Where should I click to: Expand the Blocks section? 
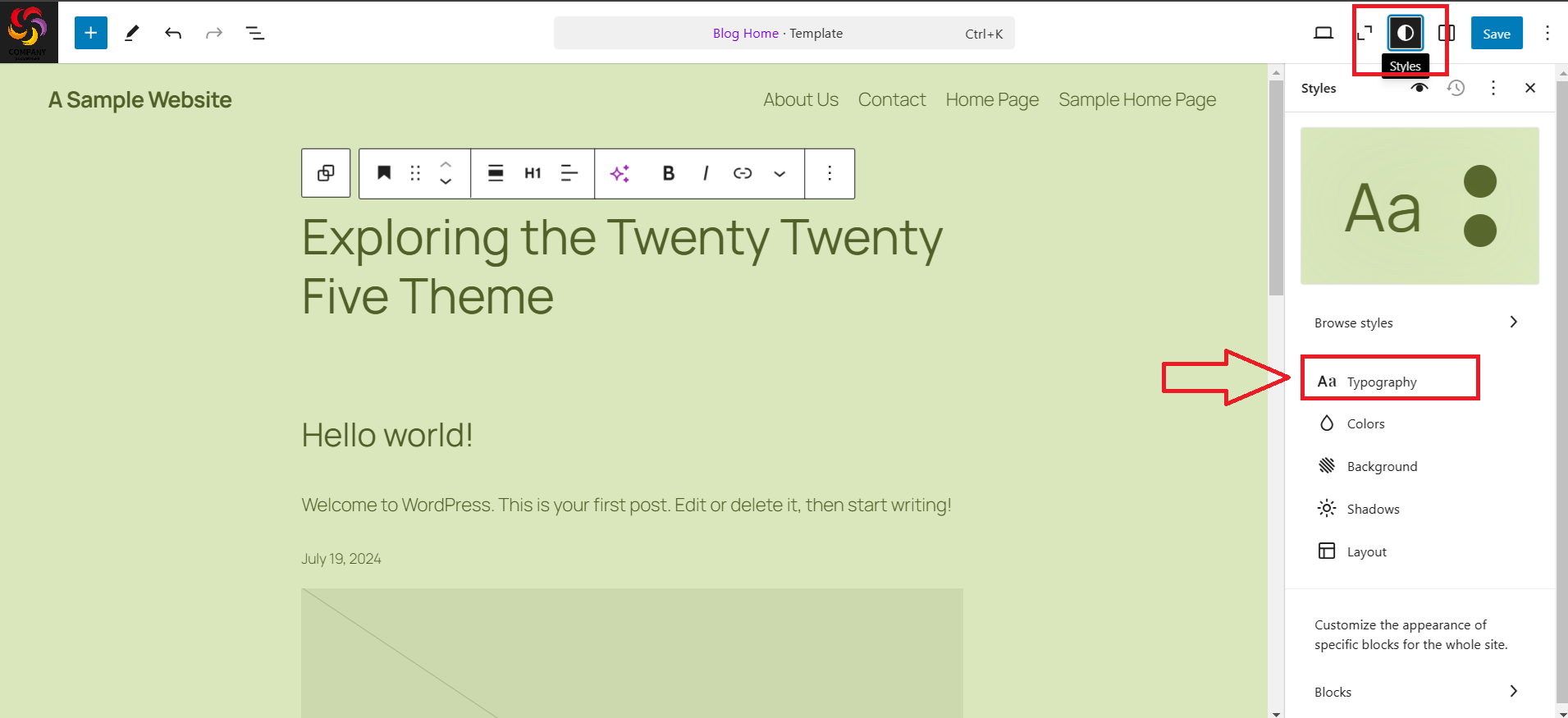coord(1419,692)
